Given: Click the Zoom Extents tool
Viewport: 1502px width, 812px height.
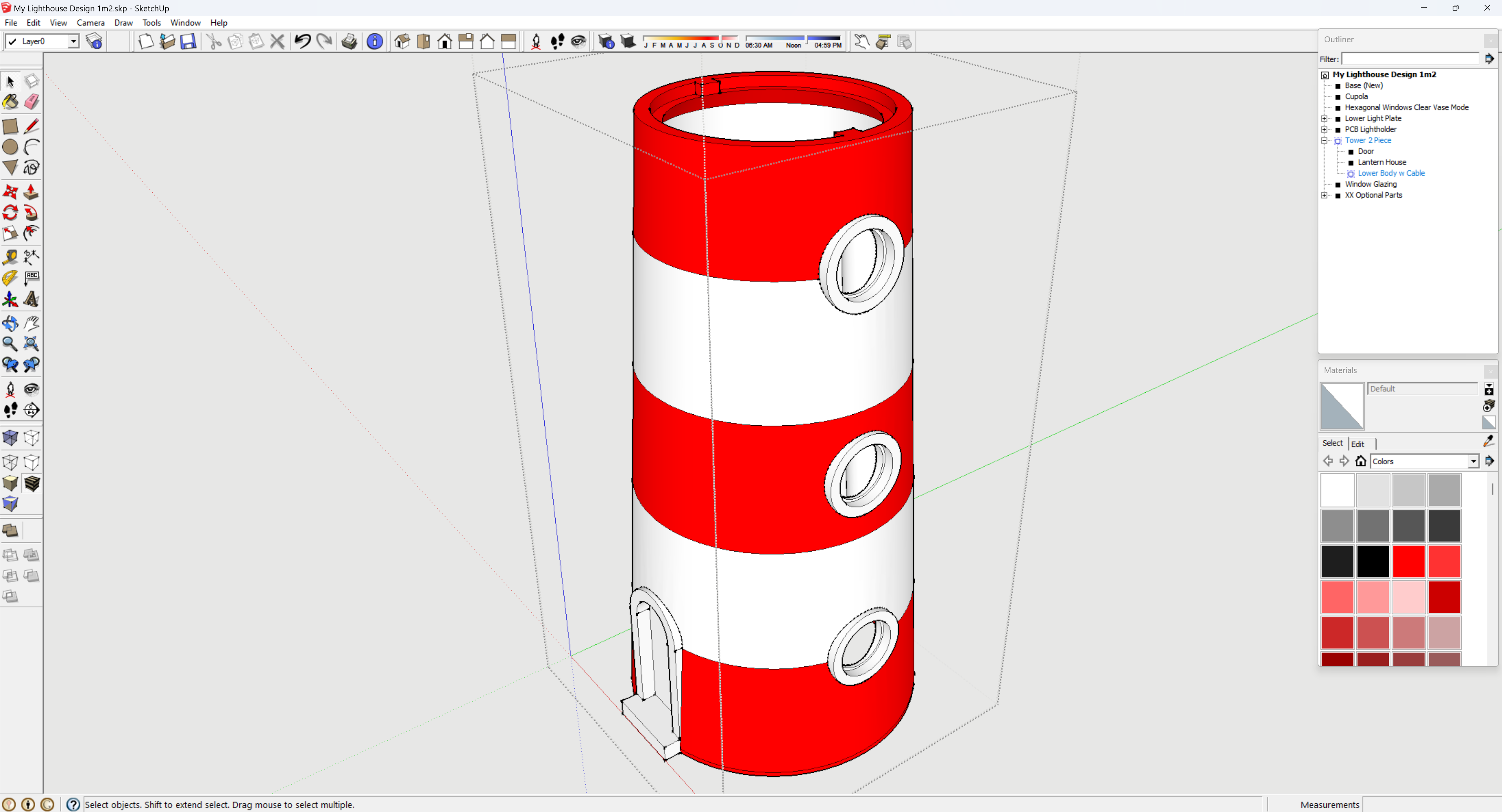Looking at the screenshot, I should pyautogui.click(x=31, y=344).
